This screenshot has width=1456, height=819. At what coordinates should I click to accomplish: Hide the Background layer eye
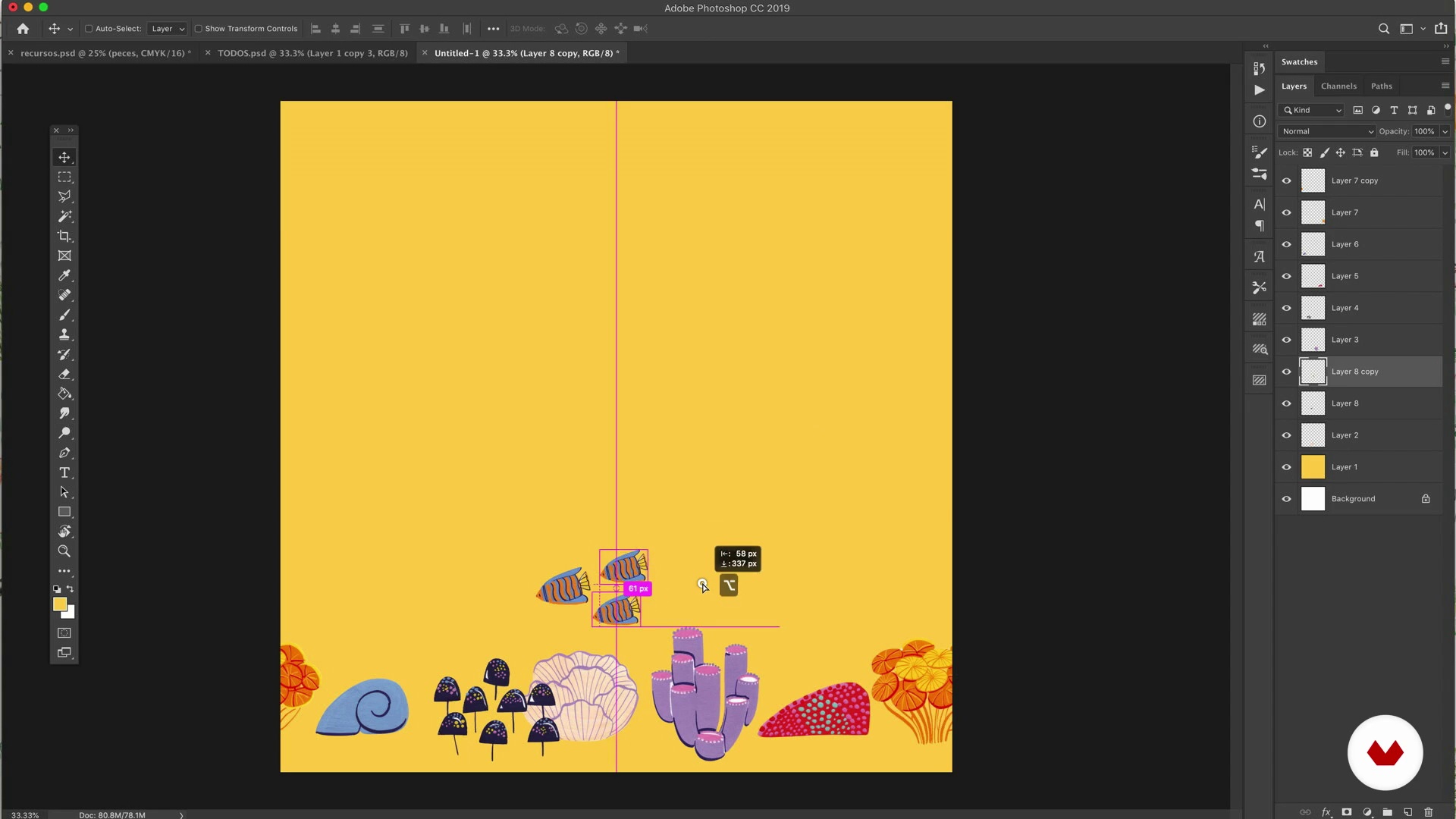click(x=1287, y=500)
